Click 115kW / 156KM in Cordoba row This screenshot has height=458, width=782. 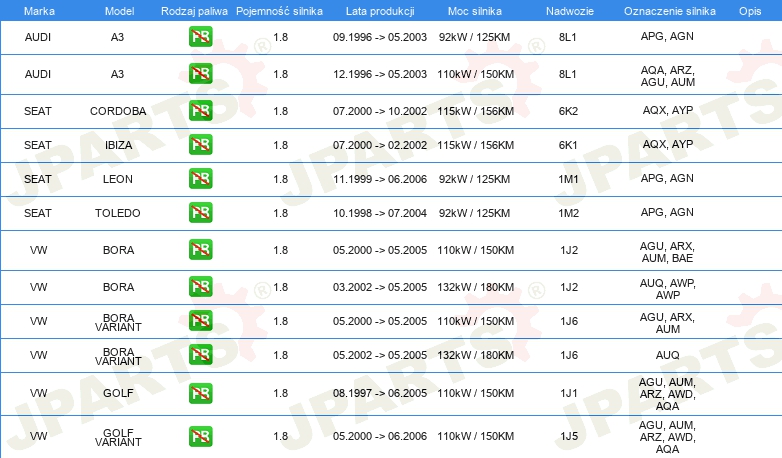(x=476, y=111)
